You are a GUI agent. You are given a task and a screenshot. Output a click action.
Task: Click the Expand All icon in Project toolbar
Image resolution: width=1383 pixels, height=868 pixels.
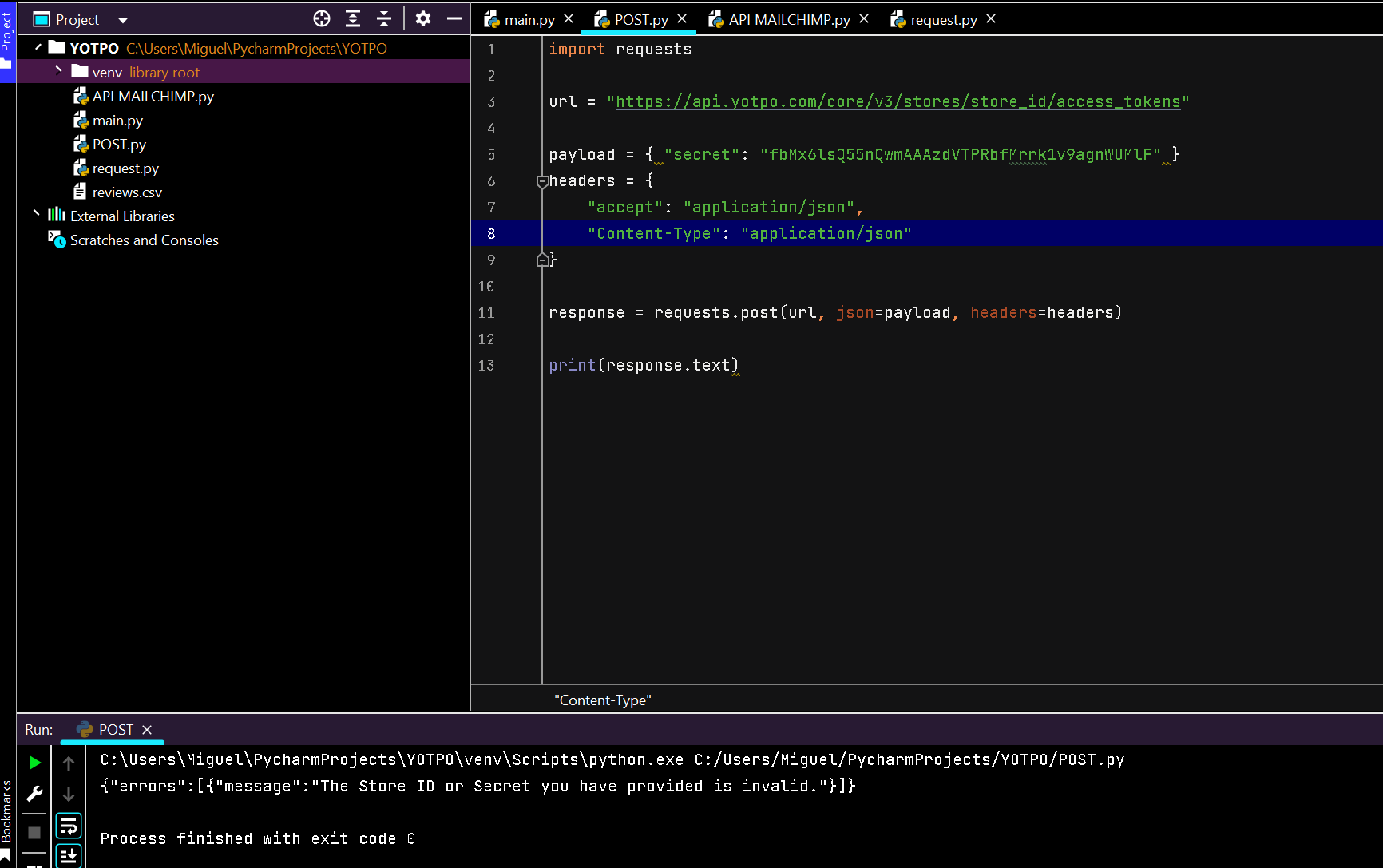pos(353,19)
